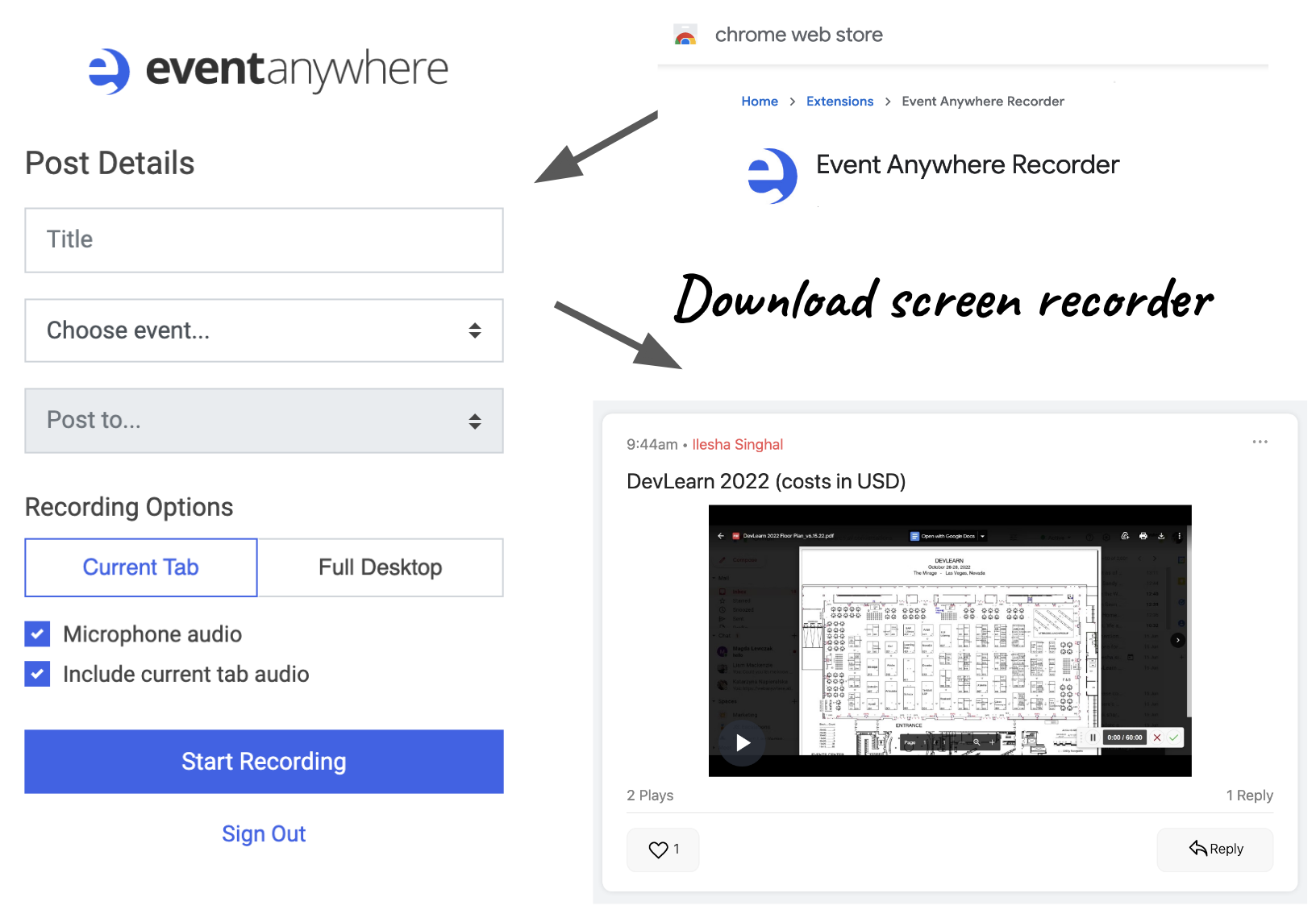
Task: Click the Title input field
Action: click(x=264, y=239)
